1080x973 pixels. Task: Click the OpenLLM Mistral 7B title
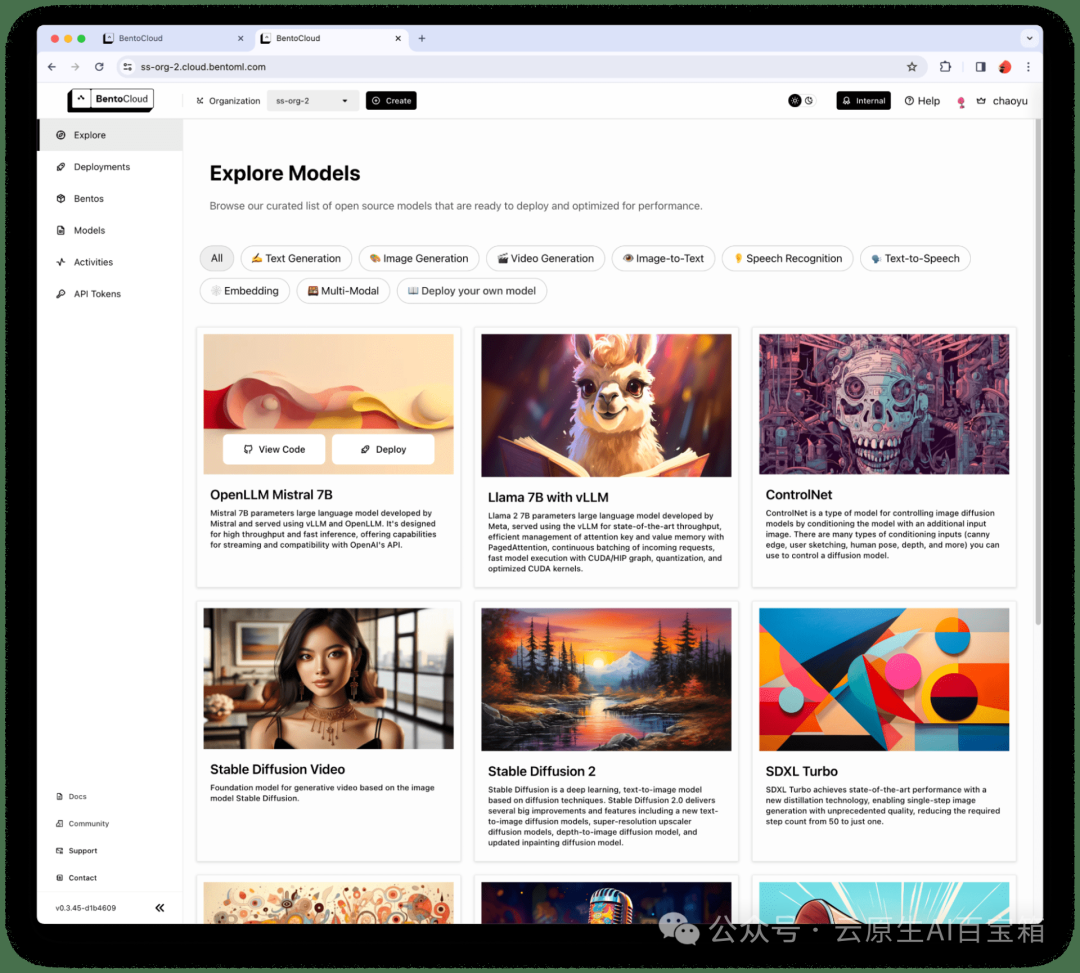(x=271, y=494)
